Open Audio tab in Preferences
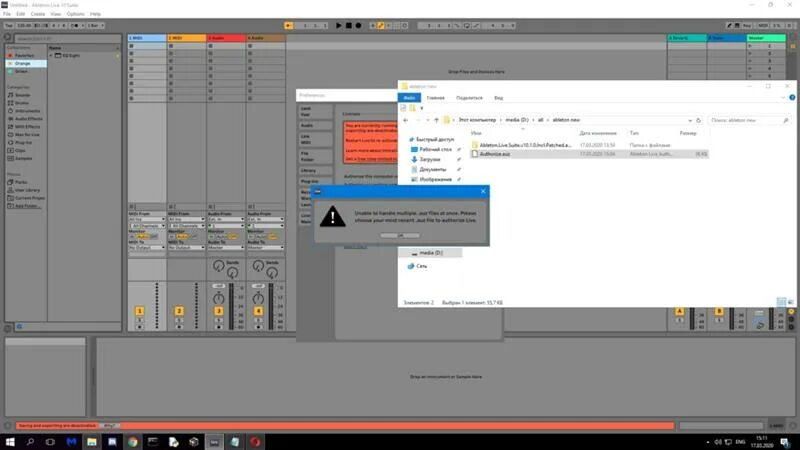This screenshot has width=800, height=450. click(316, 126)
